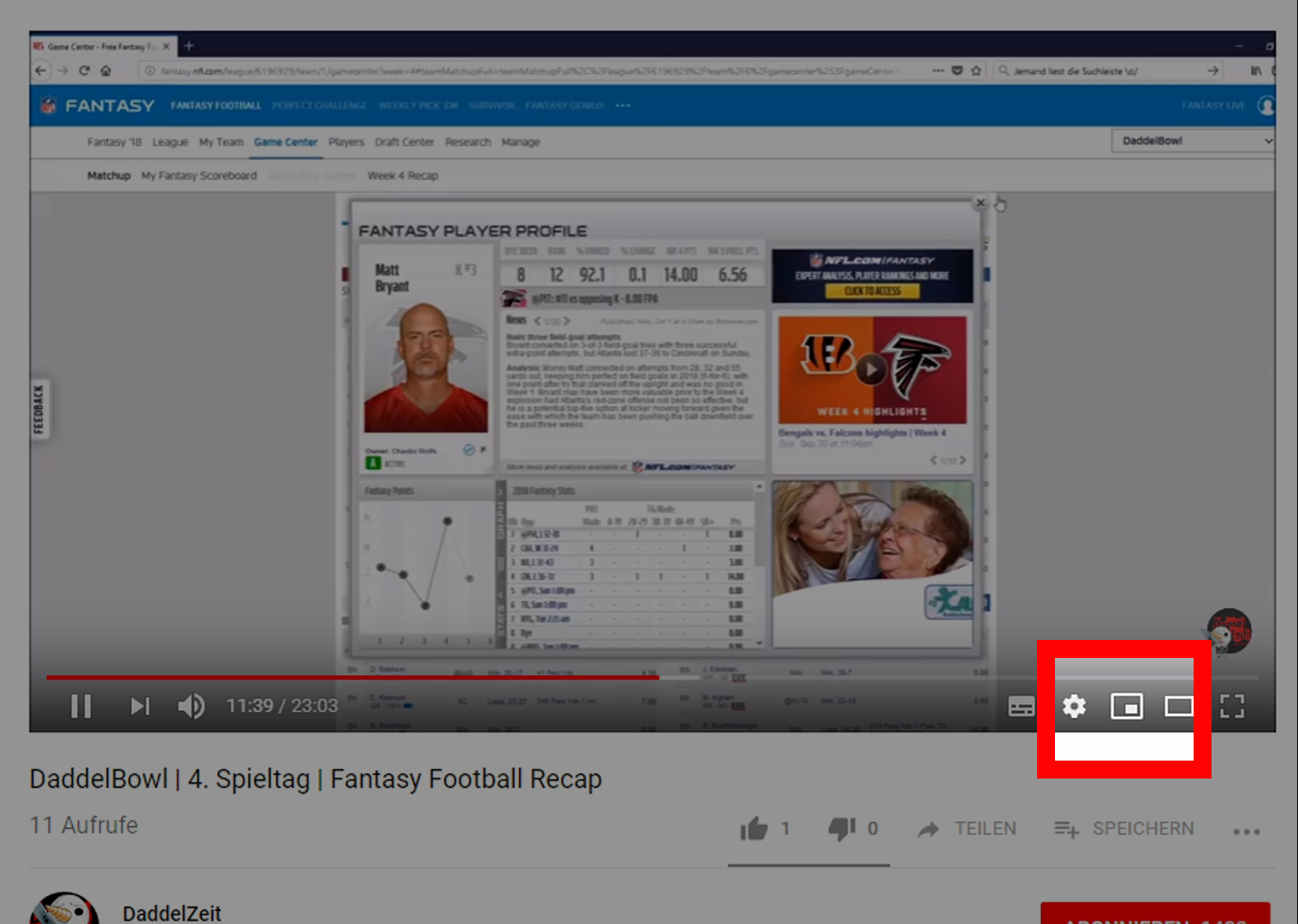Open more actions three-dot menu

coord(1246,831)
